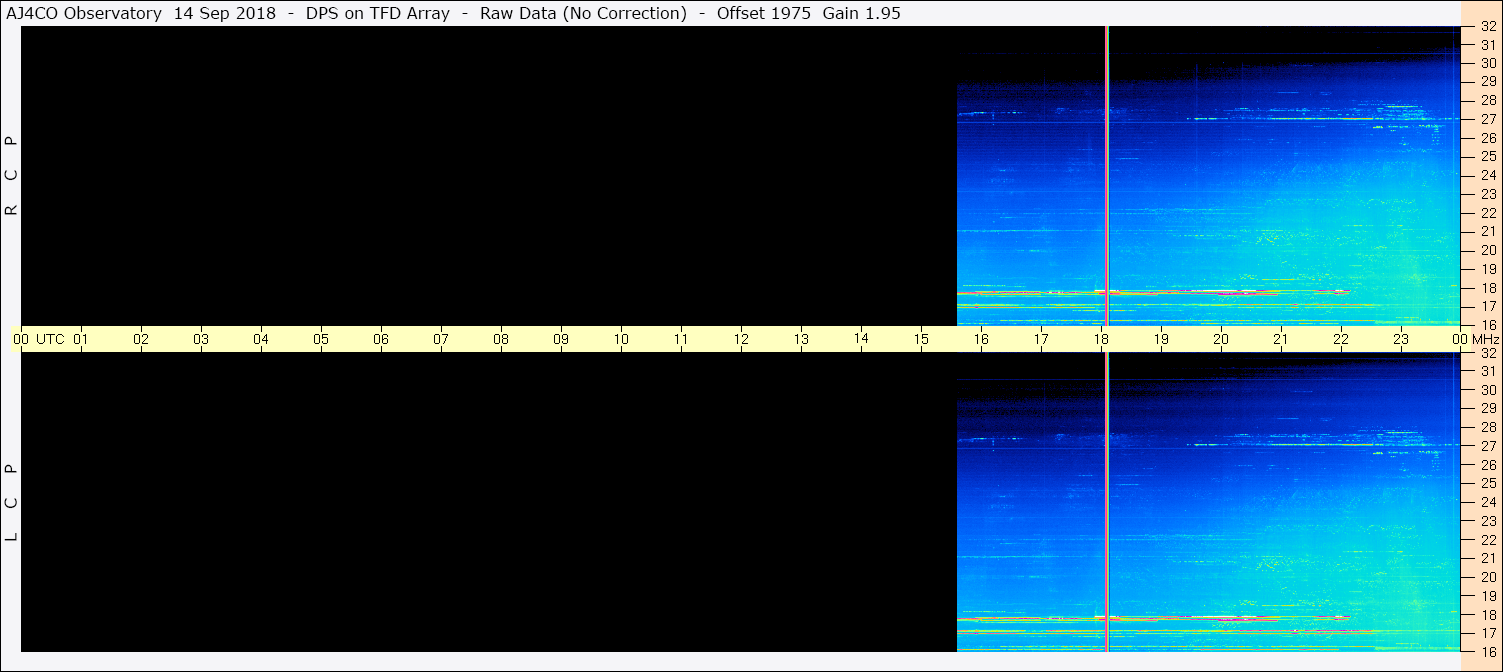This screenshot has width=1503, height=672.
Task: Select the 12 hour mark on the UTC axis
Action: click(x=741, y=339)
